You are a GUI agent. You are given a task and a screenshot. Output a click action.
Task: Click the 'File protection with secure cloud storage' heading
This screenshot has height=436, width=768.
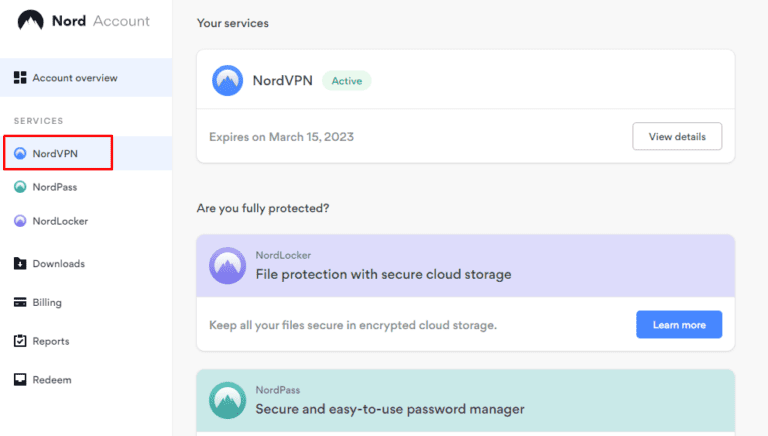pyautogui.click(x=383, y=274)
